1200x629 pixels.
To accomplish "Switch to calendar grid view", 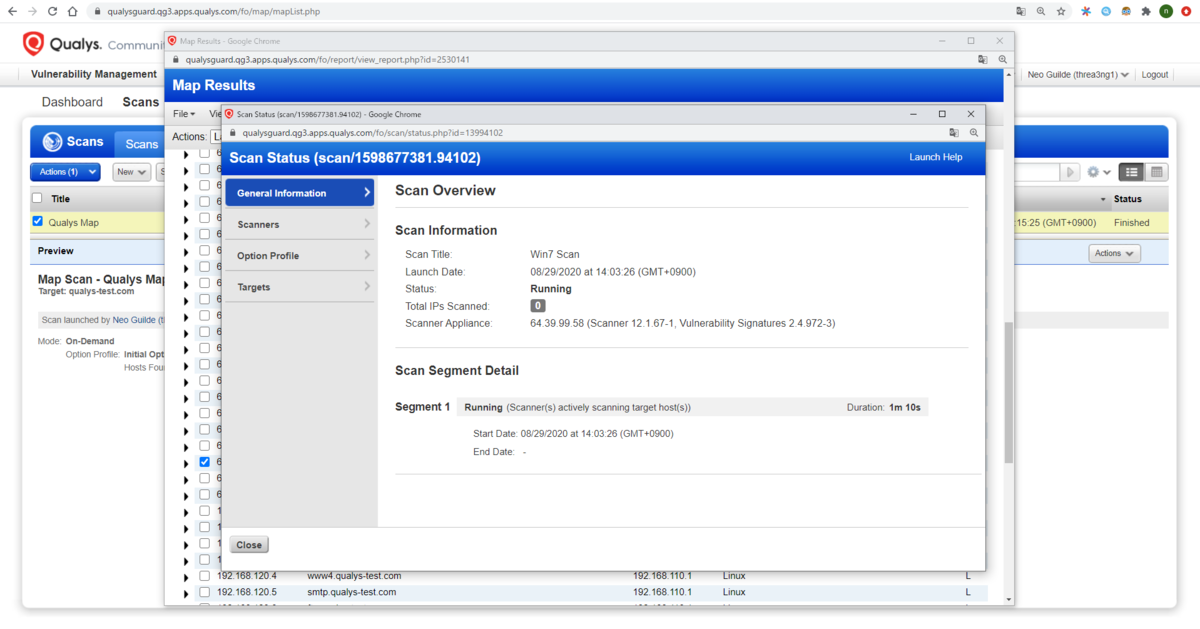I will (x=1156, y=172).
